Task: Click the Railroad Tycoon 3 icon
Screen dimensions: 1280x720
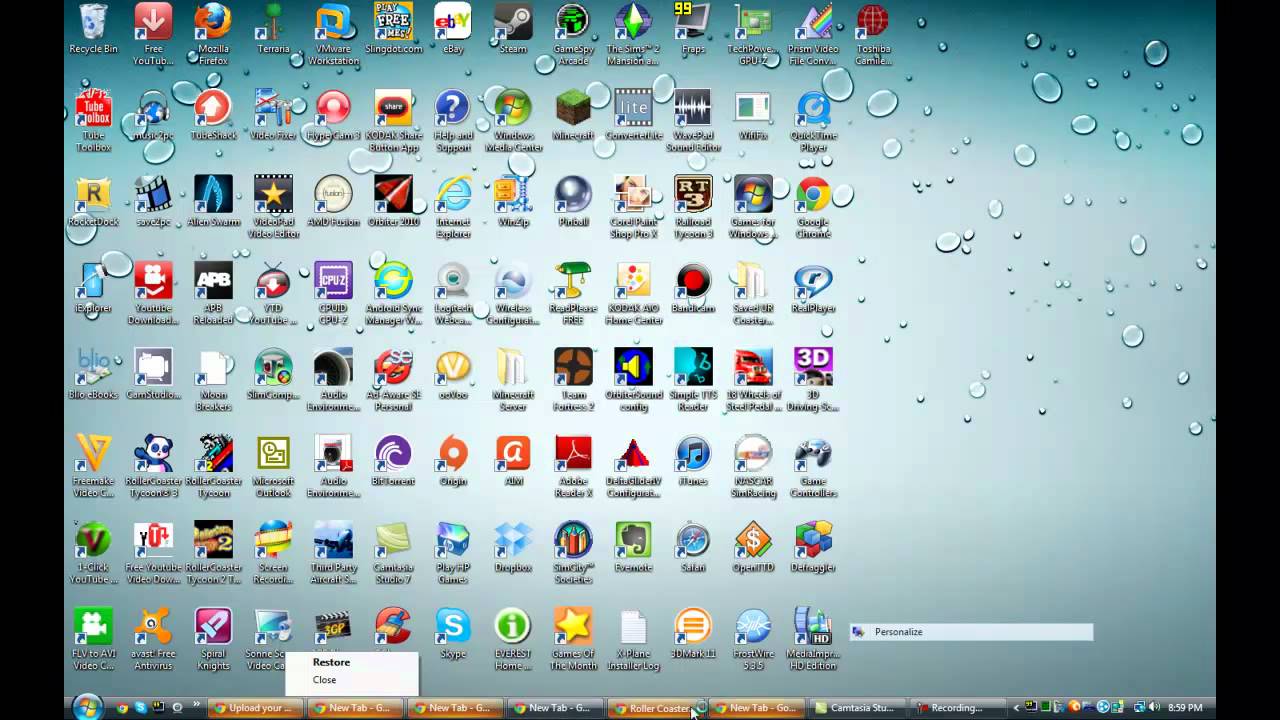Action: pyautogui.click(x=693, y=207)
